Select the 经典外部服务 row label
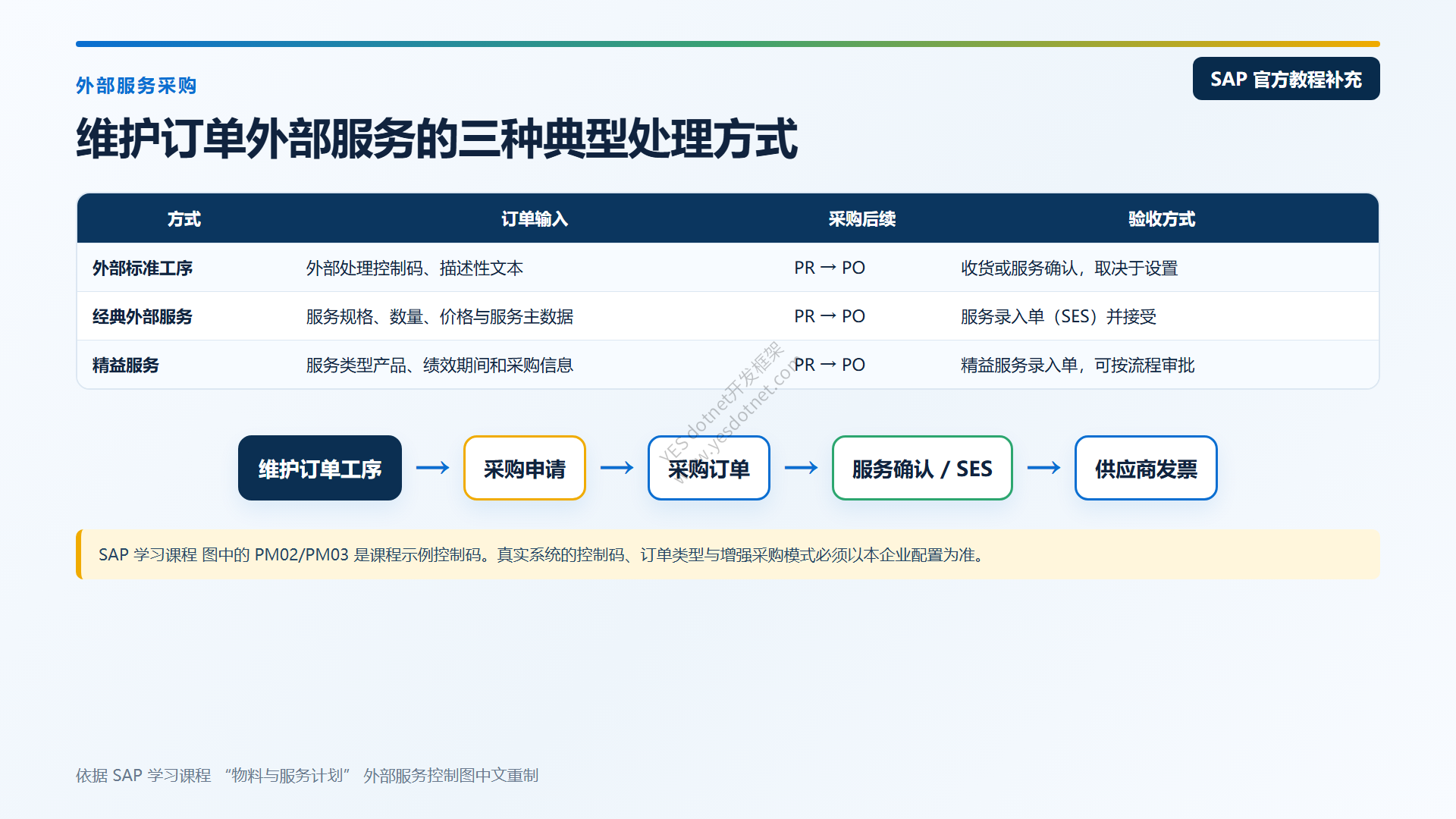The height and width of the screenshot is (819, 1456). pos(143,317)
